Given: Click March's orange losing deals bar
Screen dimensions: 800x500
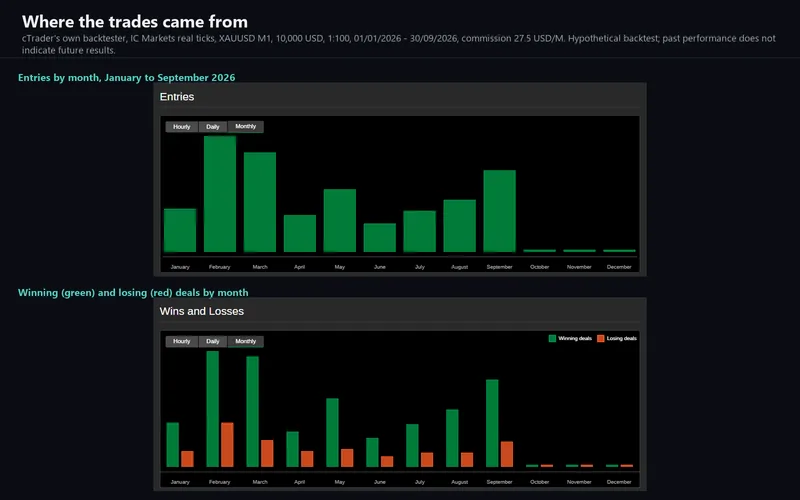Looking at the screenshot, I should click(267, 454).
